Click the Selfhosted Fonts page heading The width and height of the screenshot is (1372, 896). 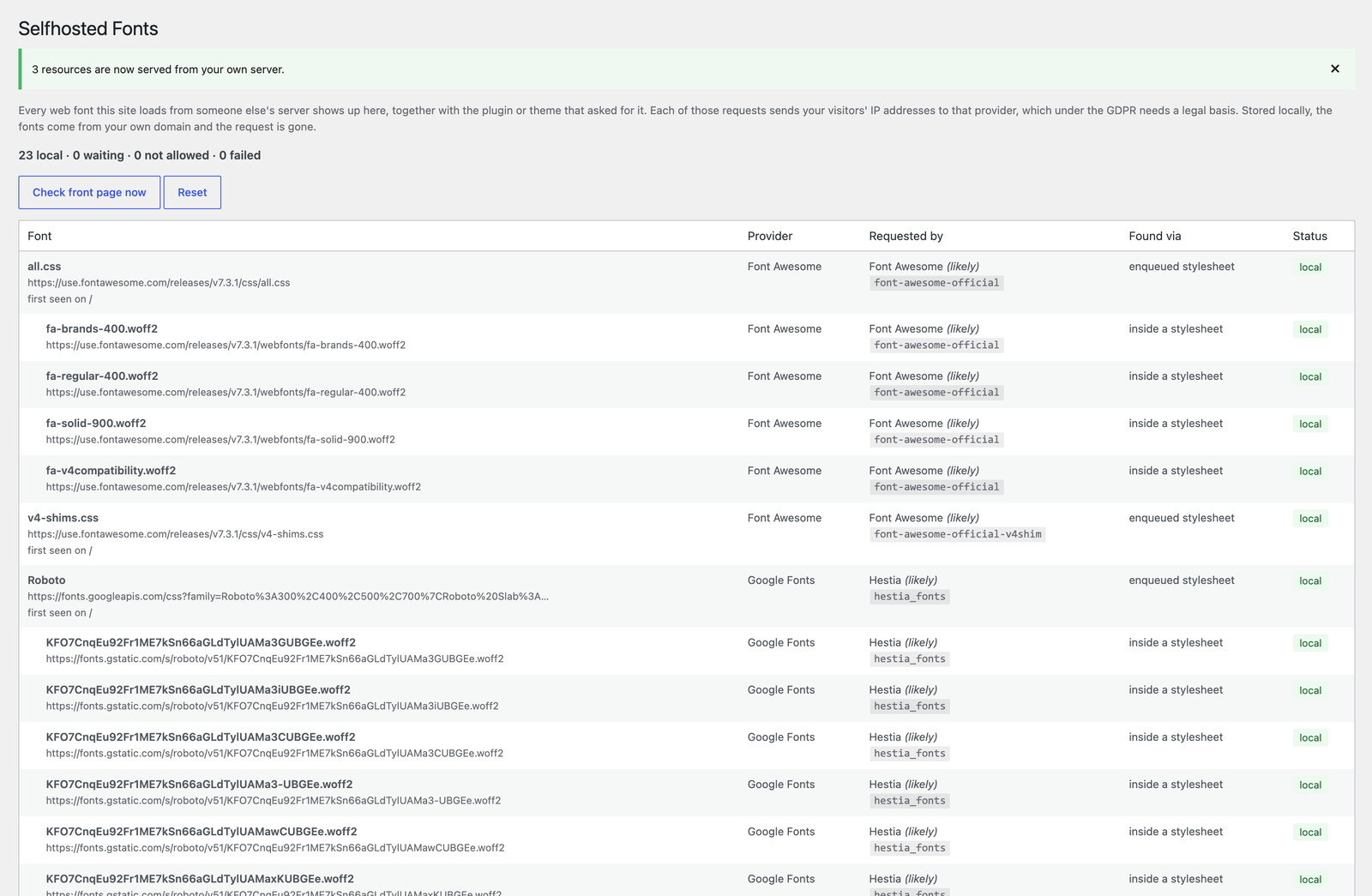88,28
